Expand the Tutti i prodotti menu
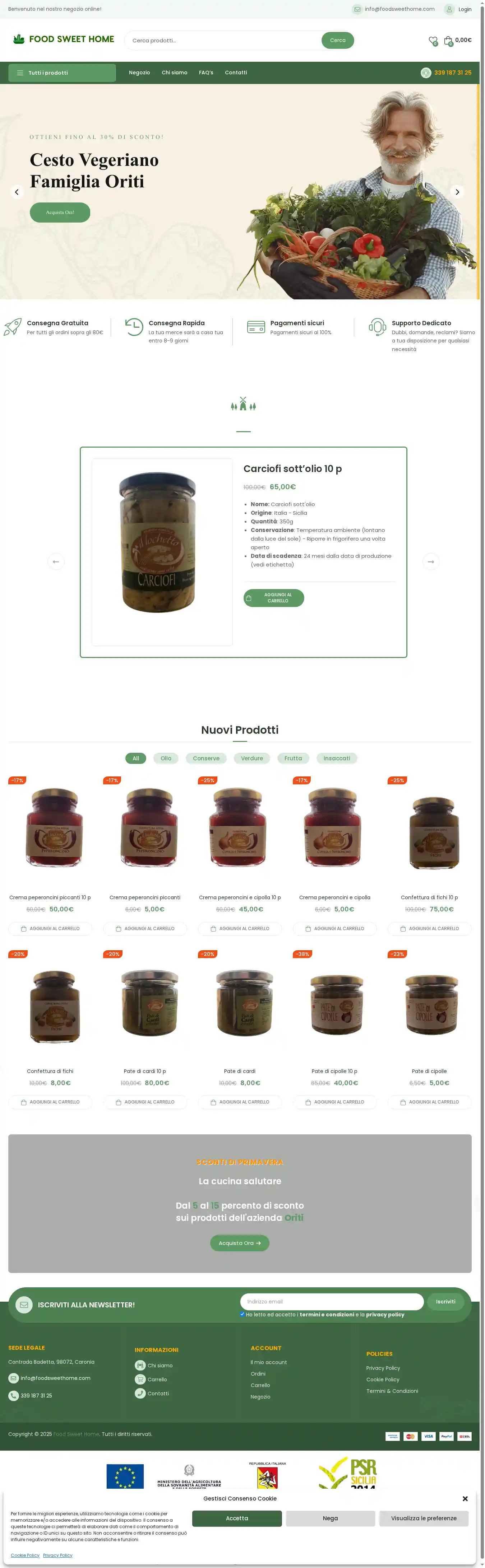485x1568 pixels. click(x=62, y=73)
